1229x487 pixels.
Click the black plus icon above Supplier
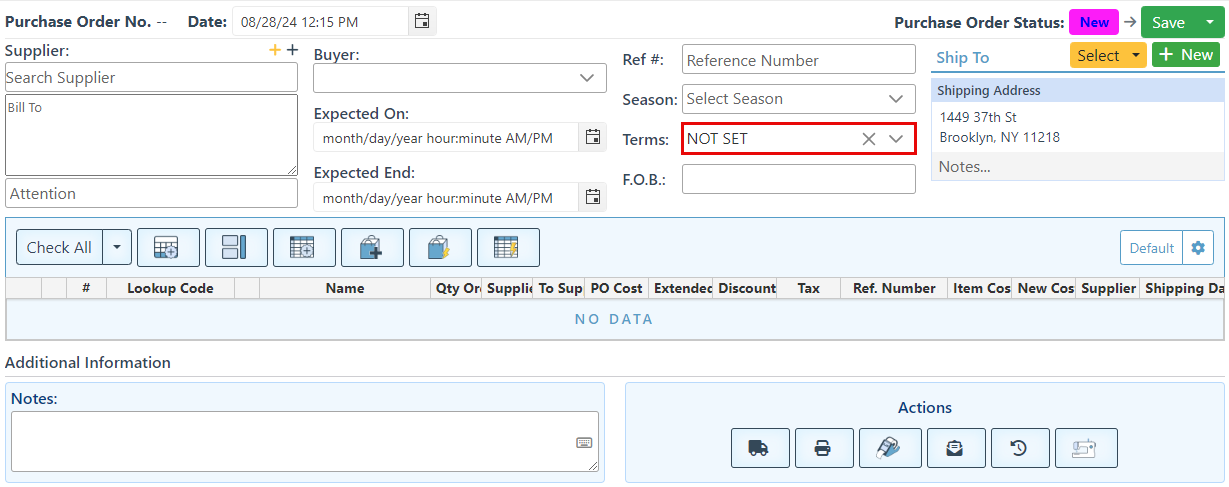pyautogui.click(x=292, y=50)
